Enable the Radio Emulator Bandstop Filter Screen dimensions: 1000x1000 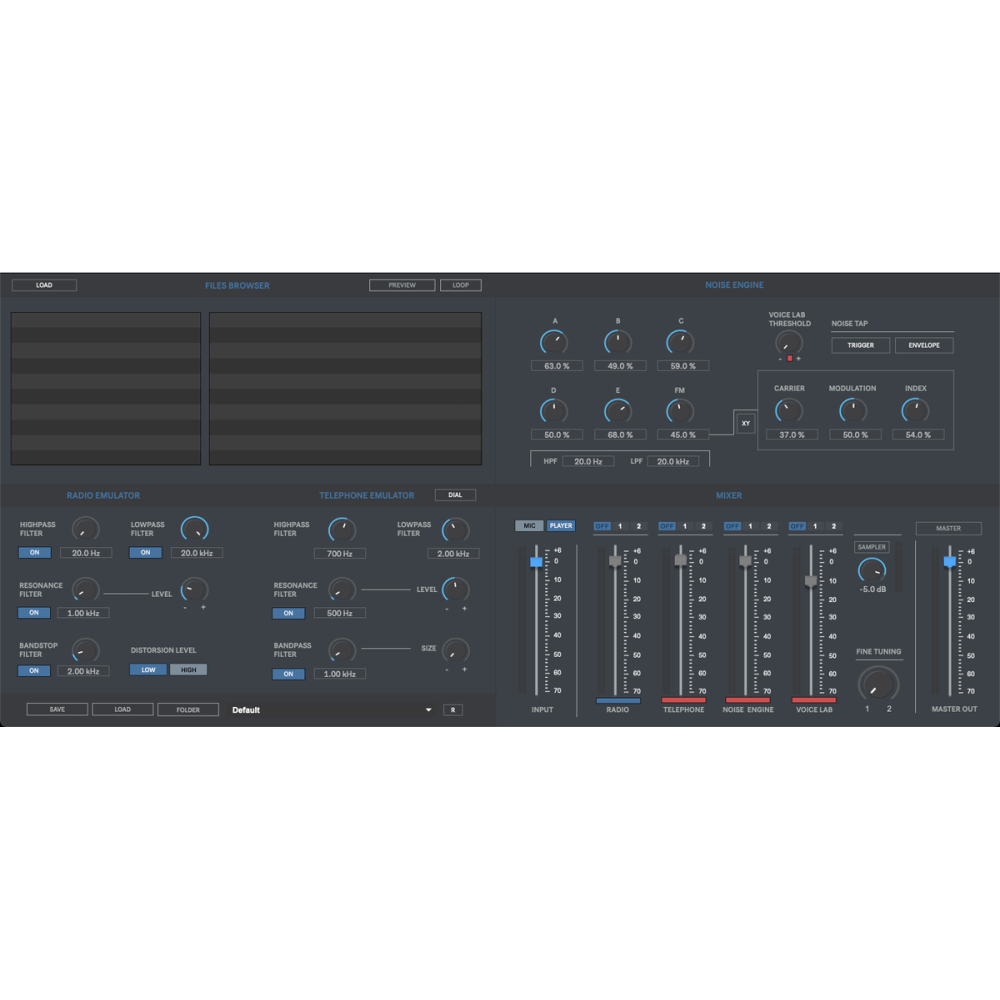tap(34, 671)
